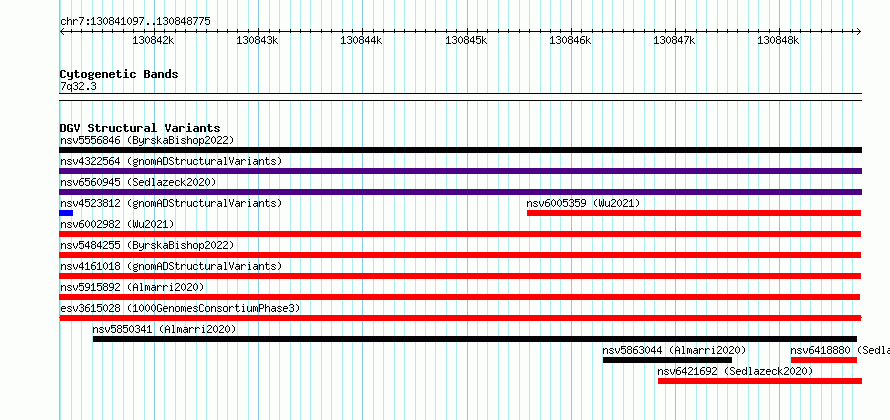This screenshot has height=420, width=890.
Task: Select the red nsv4161018 variant bar
Action: click(x=460, y=276)
